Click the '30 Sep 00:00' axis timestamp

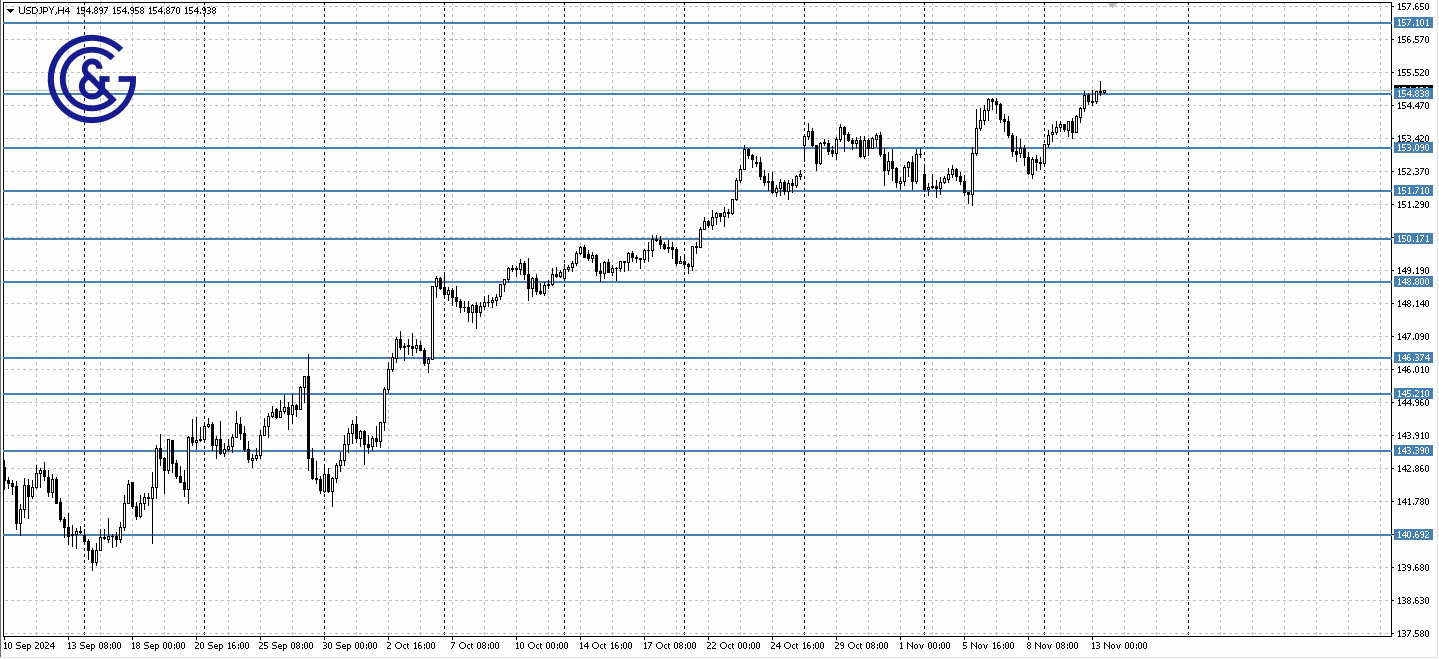[348, 646]
